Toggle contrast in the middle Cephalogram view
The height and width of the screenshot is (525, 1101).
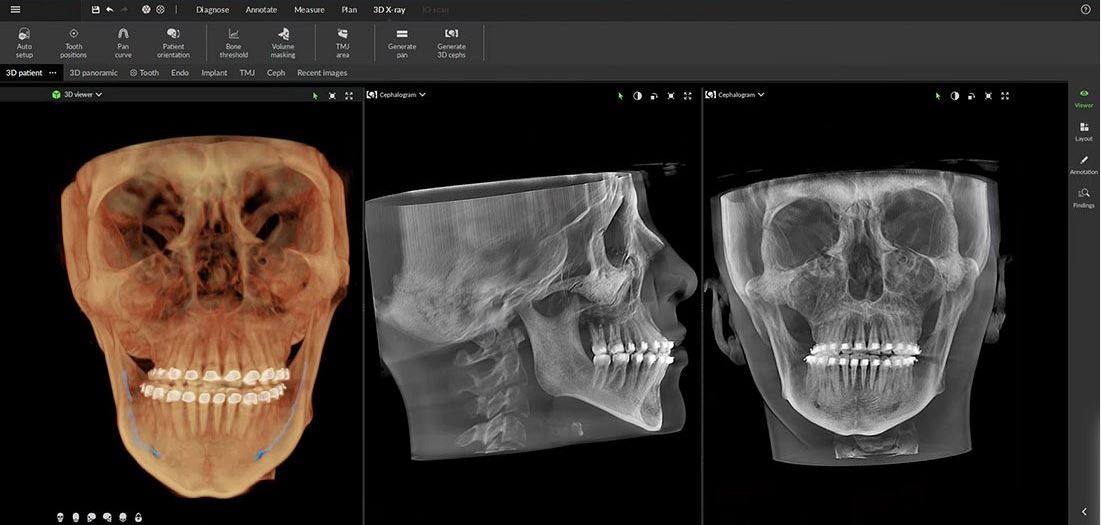637,96
